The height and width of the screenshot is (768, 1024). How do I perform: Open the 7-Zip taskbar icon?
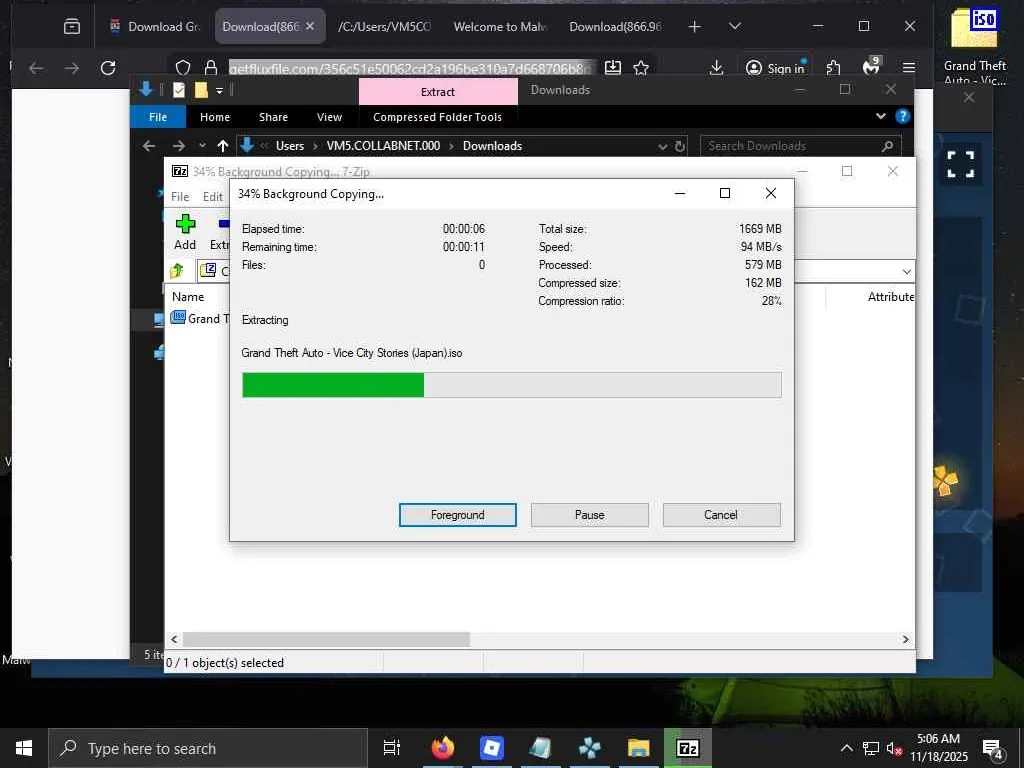(687, 748)
